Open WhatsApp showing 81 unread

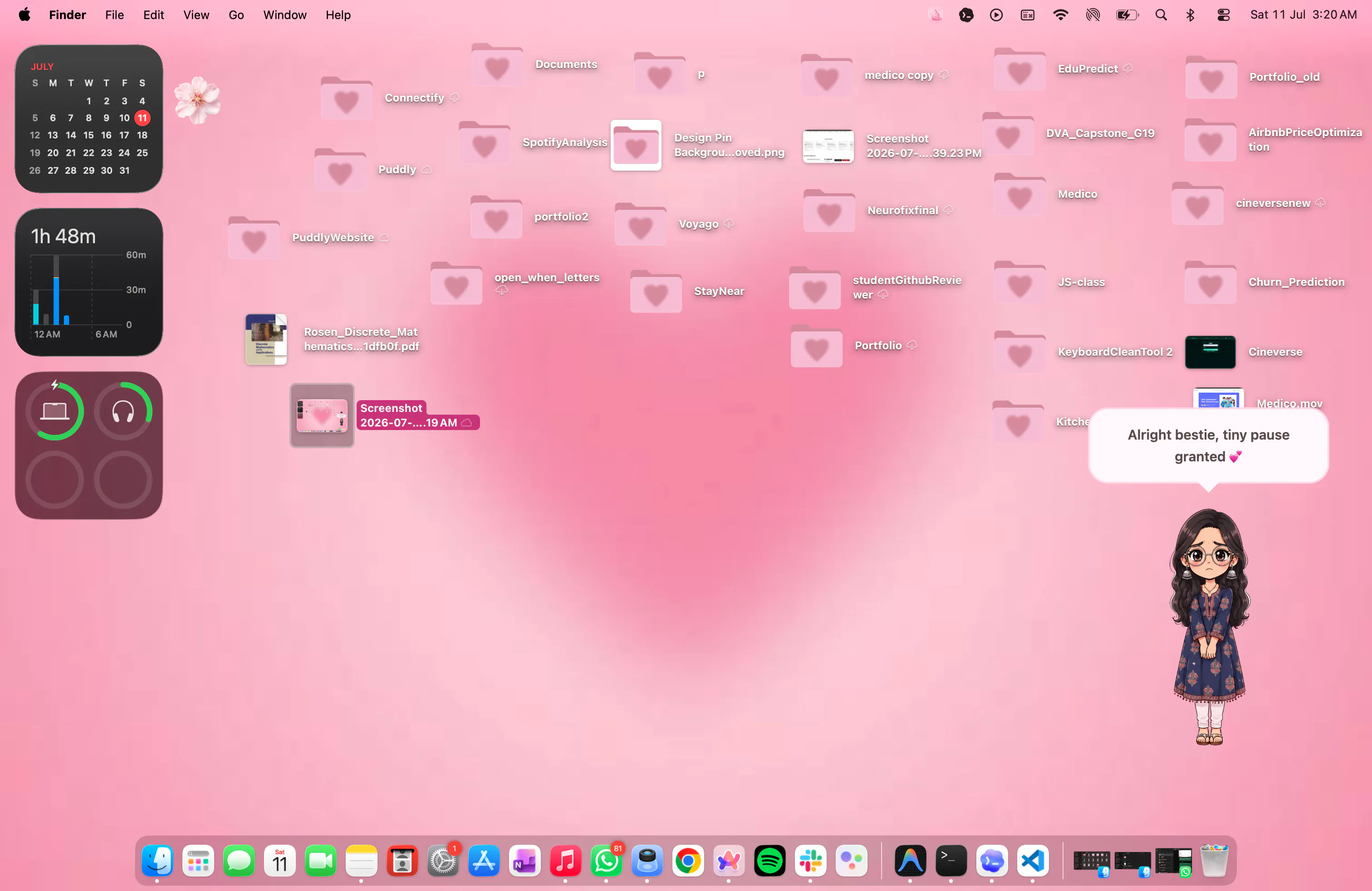pyautogui.click(x=607, y=861)
